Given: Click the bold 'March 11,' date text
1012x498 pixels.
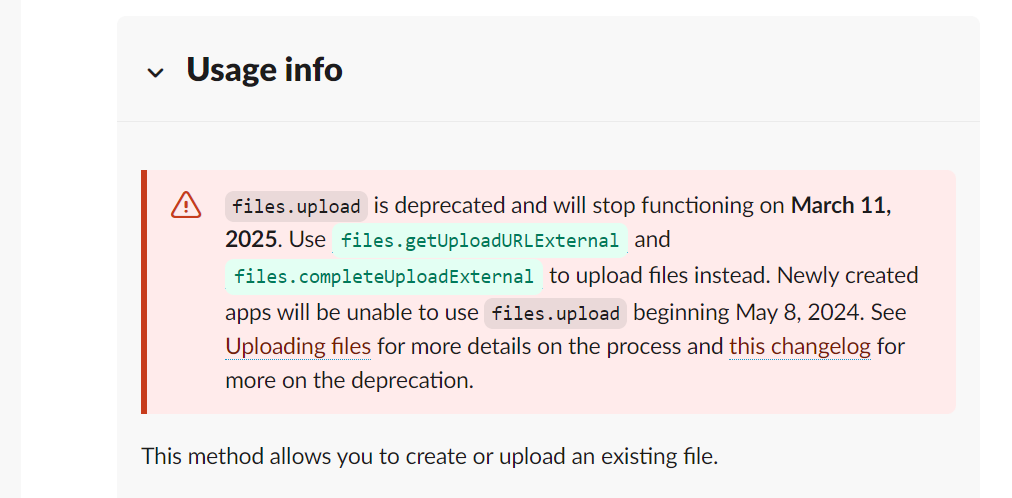Looking at the screenshot, I should (x=842, y=206).
